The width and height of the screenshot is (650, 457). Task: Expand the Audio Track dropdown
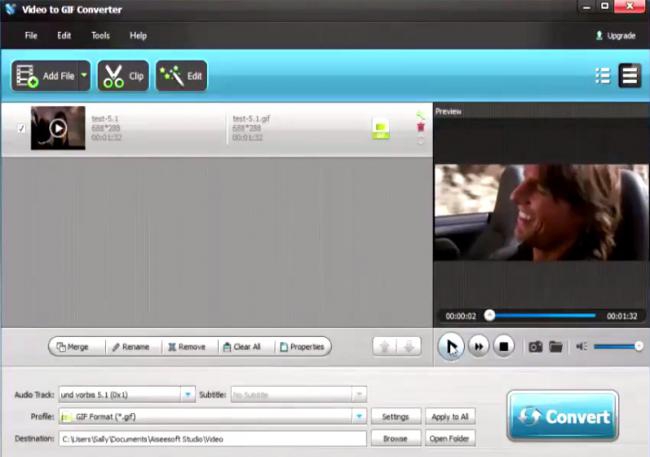pyautogui.click(x=187, y=394)
